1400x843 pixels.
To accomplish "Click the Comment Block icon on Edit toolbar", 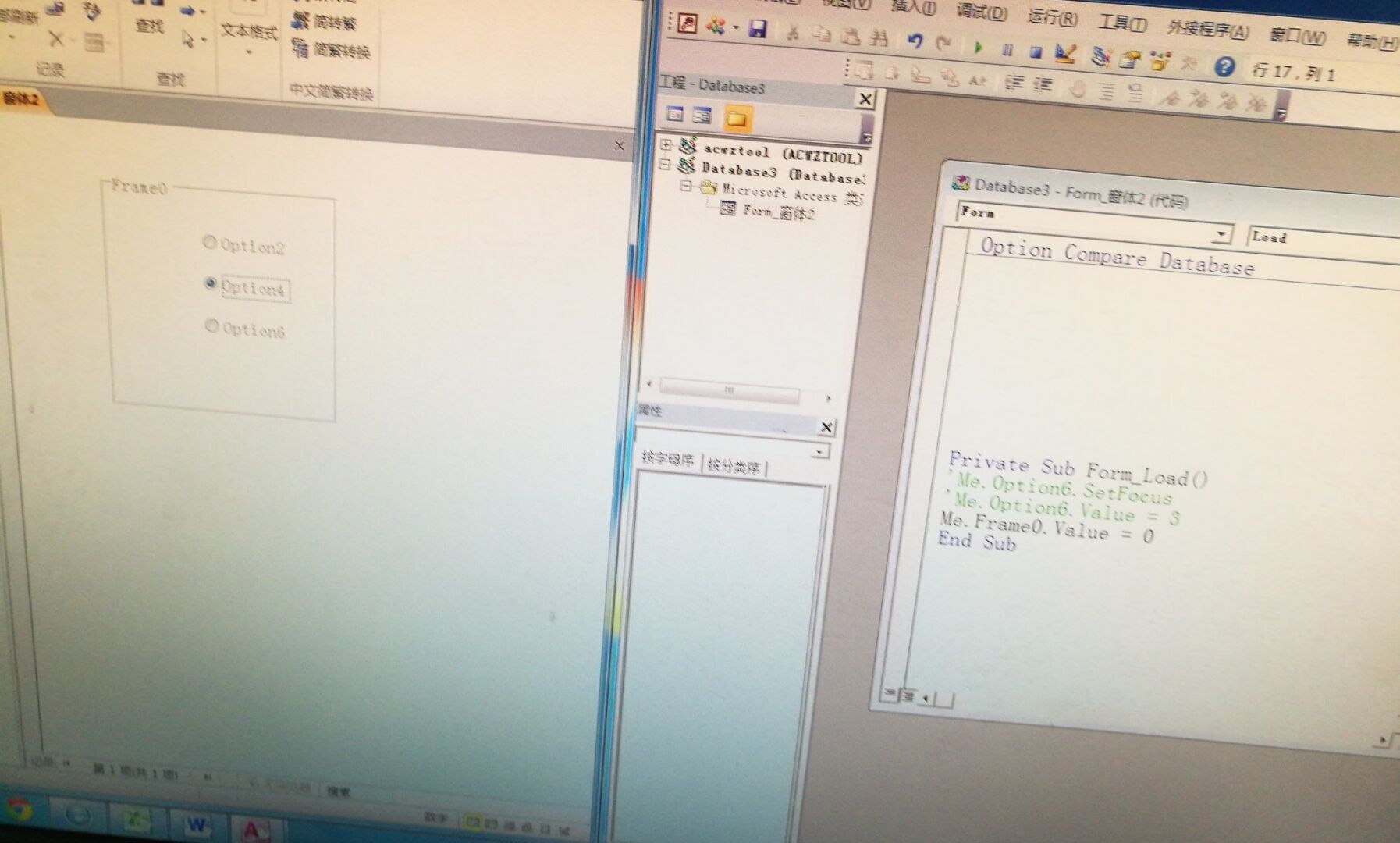I will pos(1107,91).
